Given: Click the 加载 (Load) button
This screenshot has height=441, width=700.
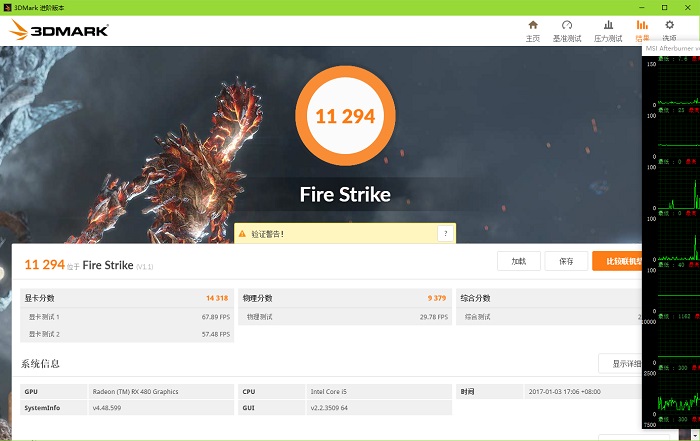Looking at the screenshot, I should pos(518,261).
